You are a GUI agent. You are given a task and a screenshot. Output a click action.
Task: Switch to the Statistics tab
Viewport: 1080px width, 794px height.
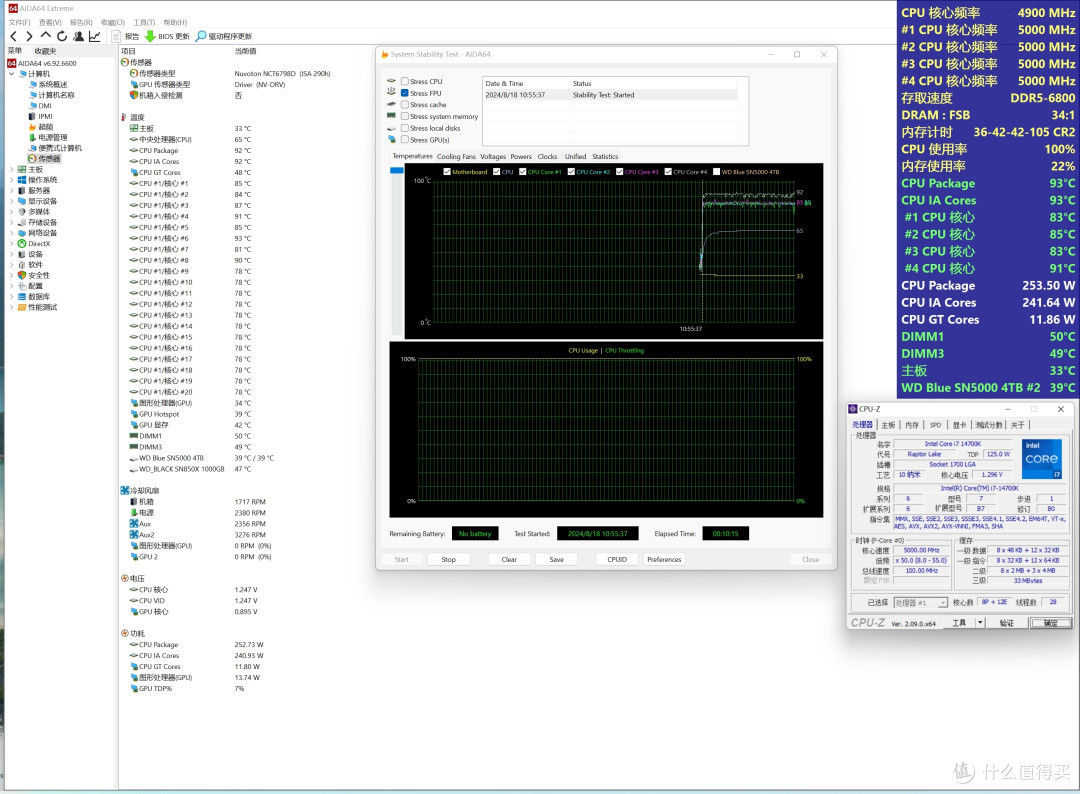(x=605, y=156)
